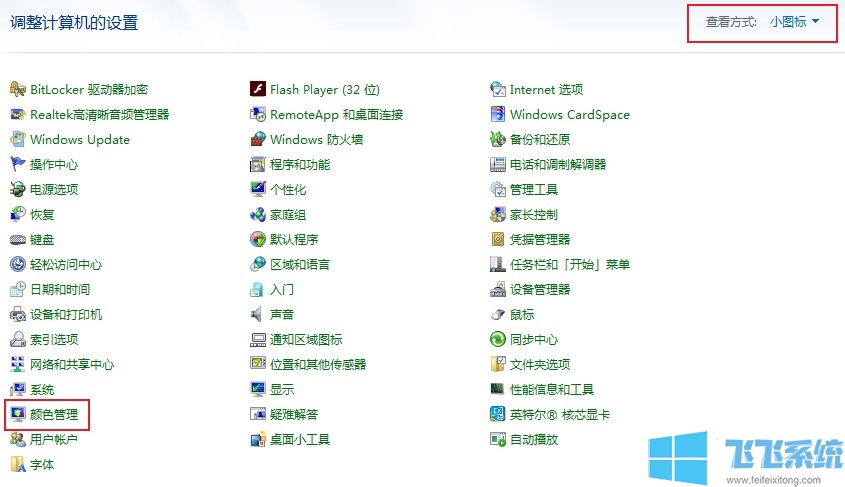Screen dimensions: 845x487
Task: Click the BitLocker 驱动器加密 icon
Action: pos(18,90)
